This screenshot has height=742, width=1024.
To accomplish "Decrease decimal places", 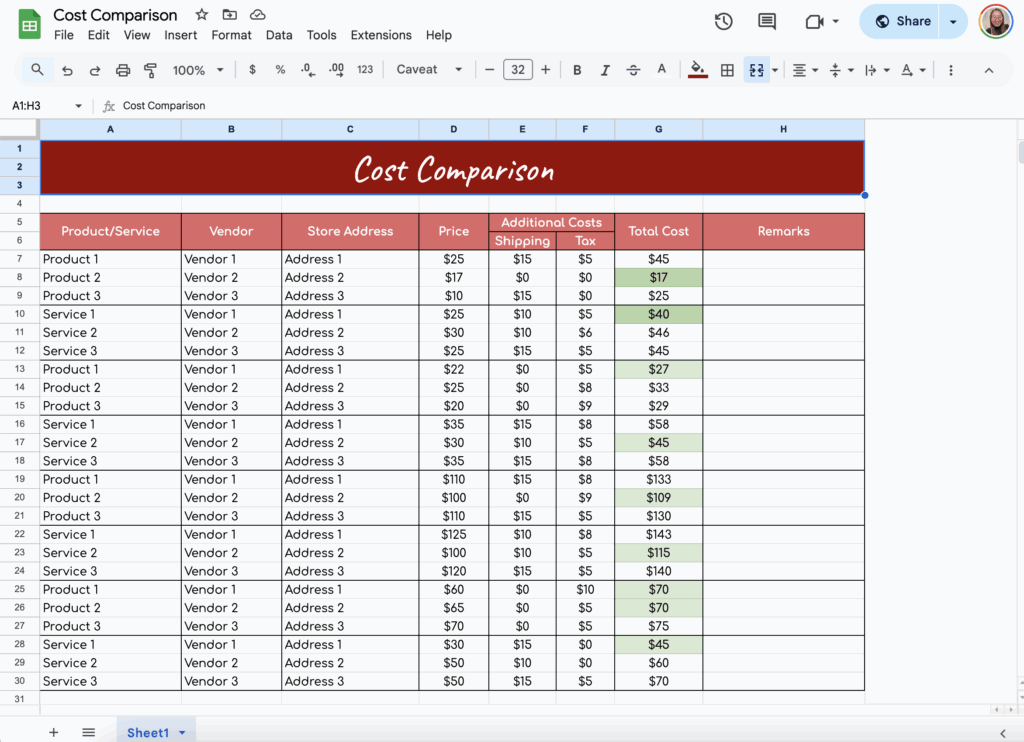I will click(307, 71).
